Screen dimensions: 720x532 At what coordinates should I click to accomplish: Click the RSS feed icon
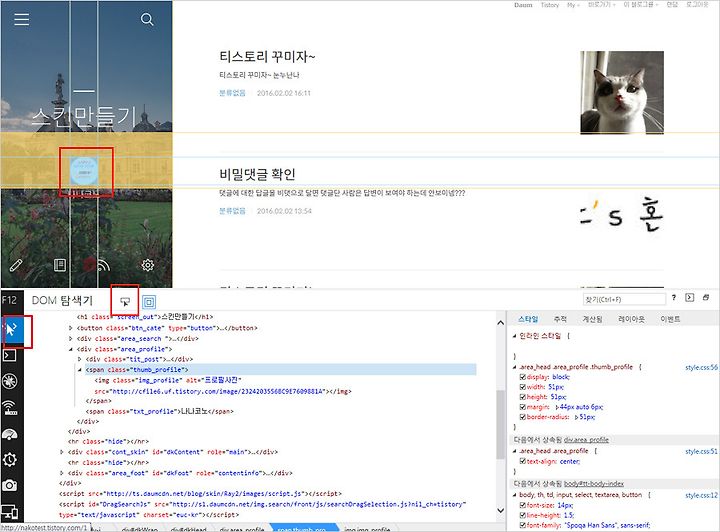(x=103, y=265)
